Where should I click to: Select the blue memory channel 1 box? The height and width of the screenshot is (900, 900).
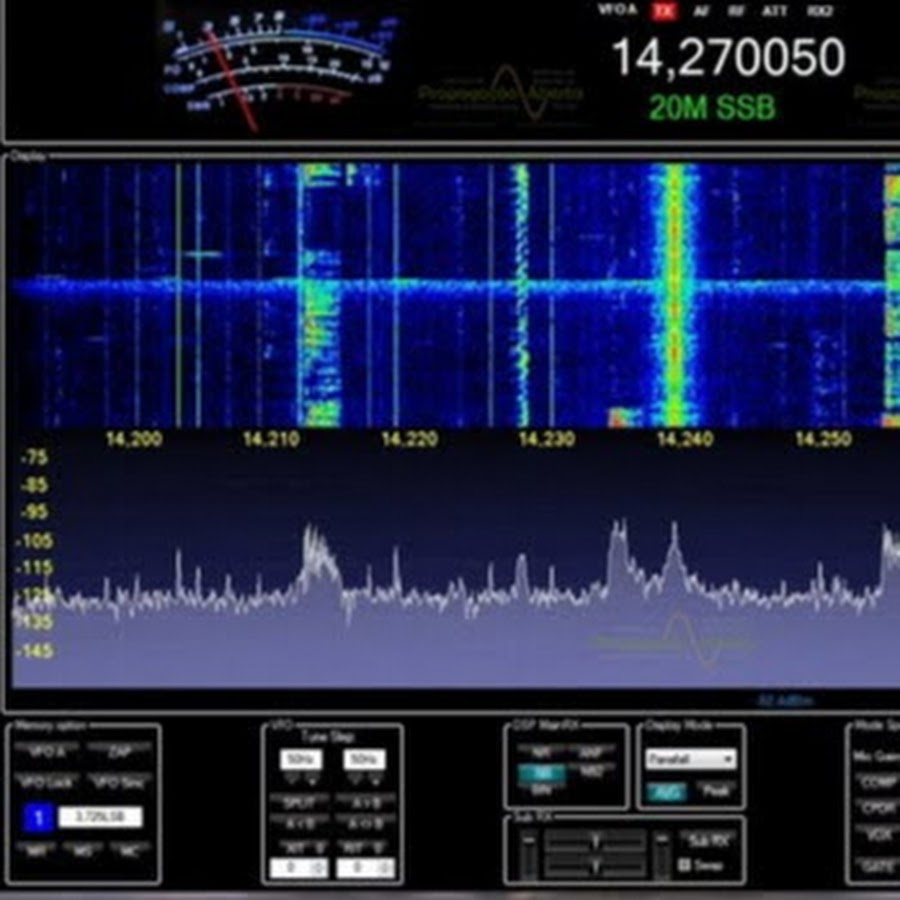coord(38,817)
